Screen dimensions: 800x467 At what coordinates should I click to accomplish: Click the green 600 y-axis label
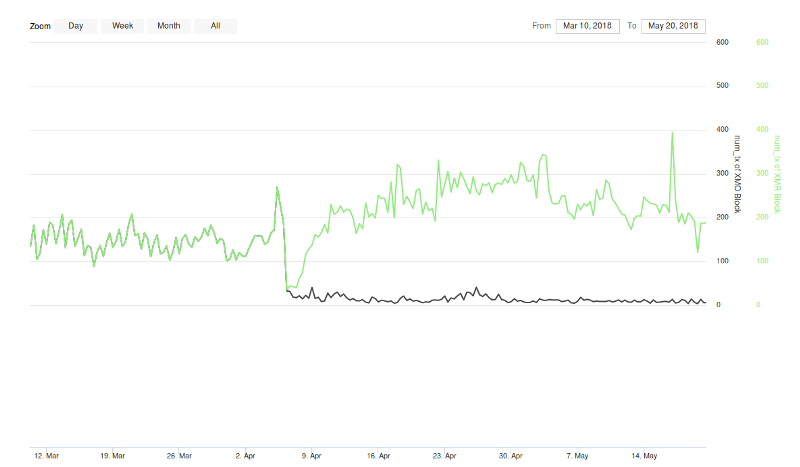(761, 42)
